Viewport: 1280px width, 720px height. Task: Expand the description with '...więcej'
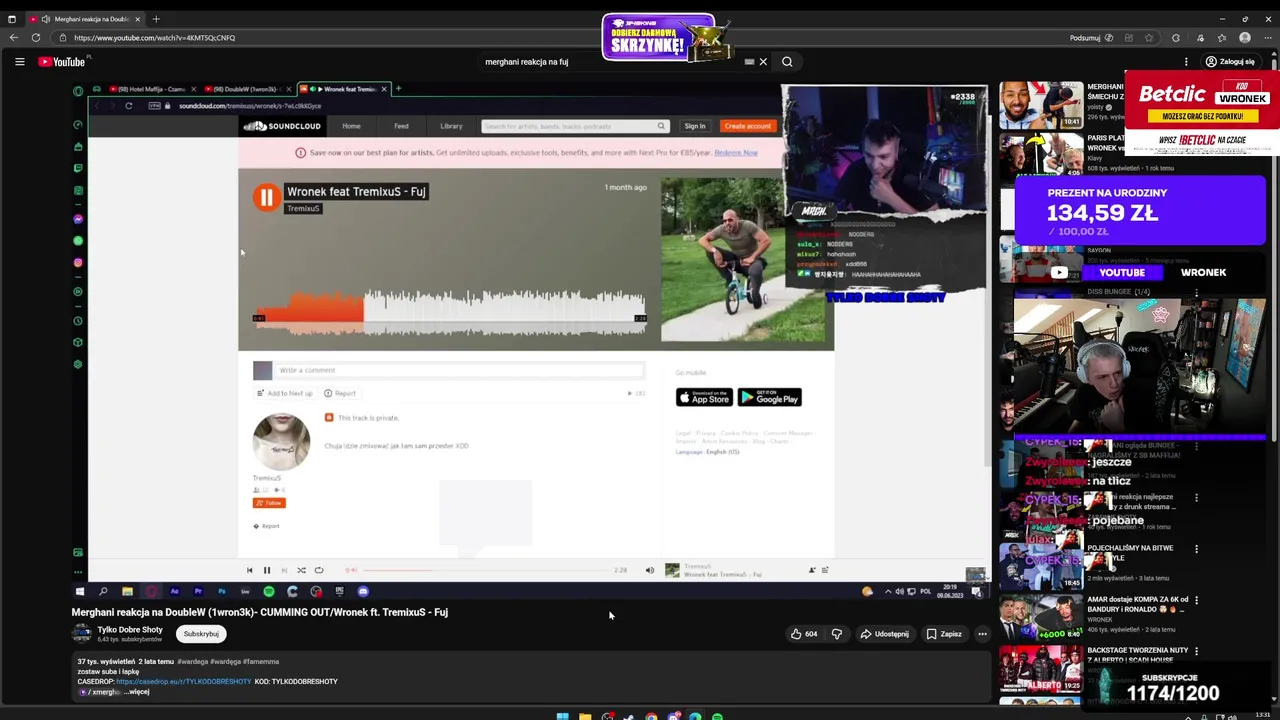pos(135,692)
